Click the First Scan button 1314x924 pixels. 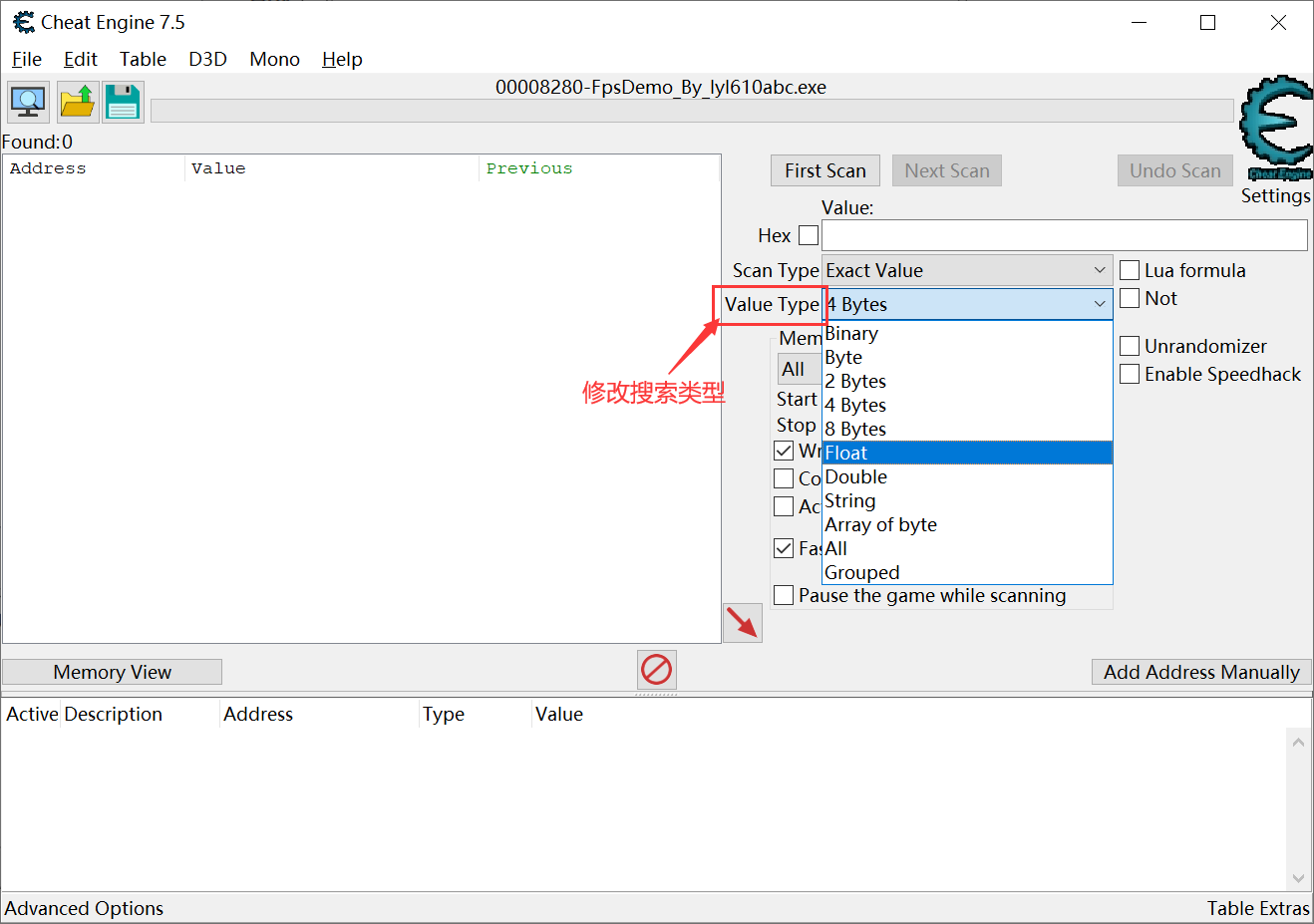coord(825,170)
